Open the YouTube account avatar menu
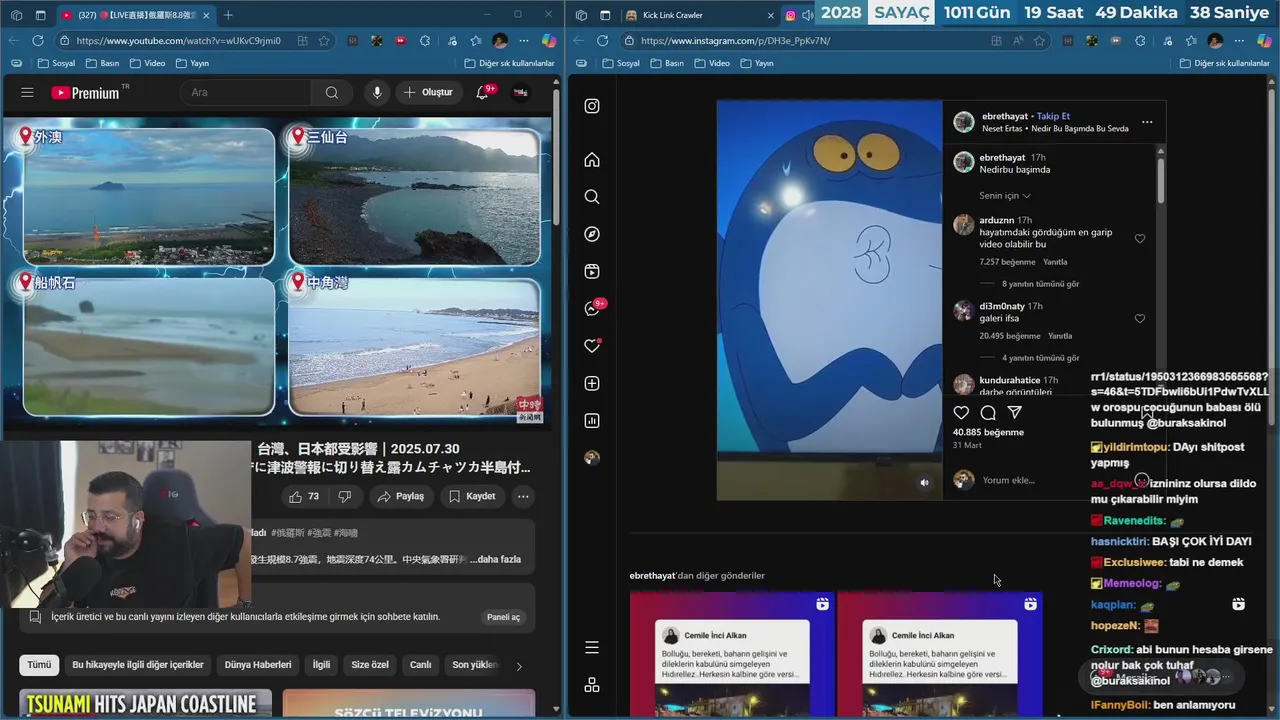Image resolution: width=1280 pixels, height=720 pixels. click(520, 92)
